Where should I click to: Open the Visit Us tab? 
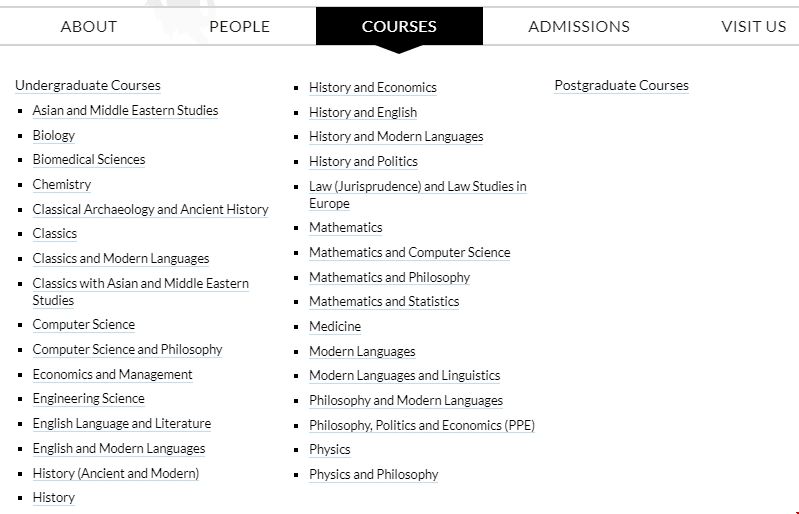click(x=753, y=26)
